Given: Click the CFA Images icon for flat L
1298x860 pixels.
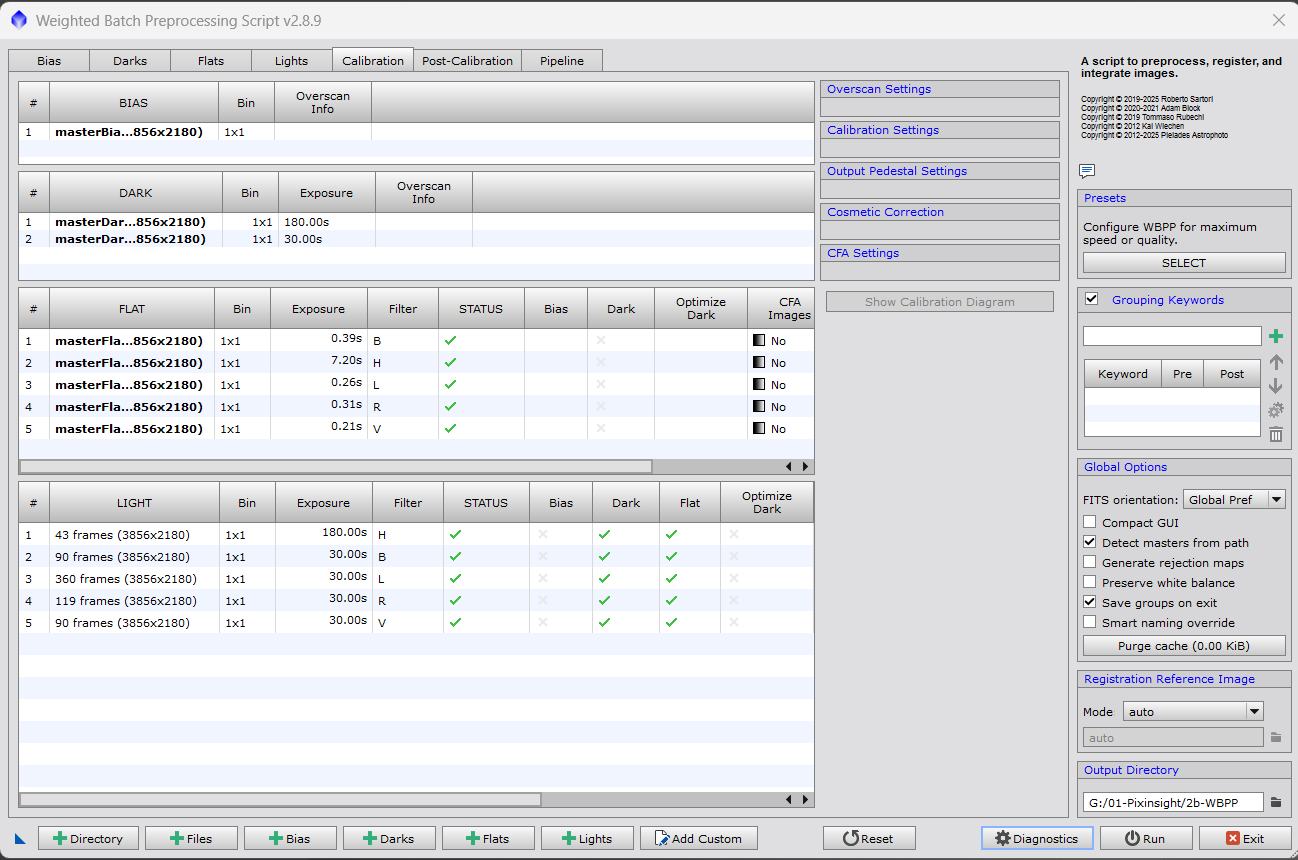Looking at the screenshot, I should [x=759, y=385].
